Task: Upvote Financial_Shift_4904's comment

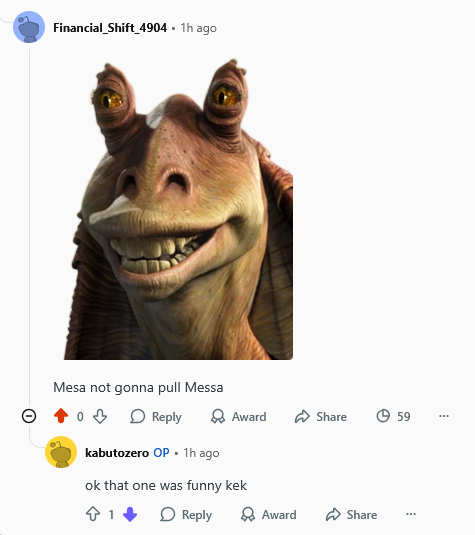Action: [61, 416]
